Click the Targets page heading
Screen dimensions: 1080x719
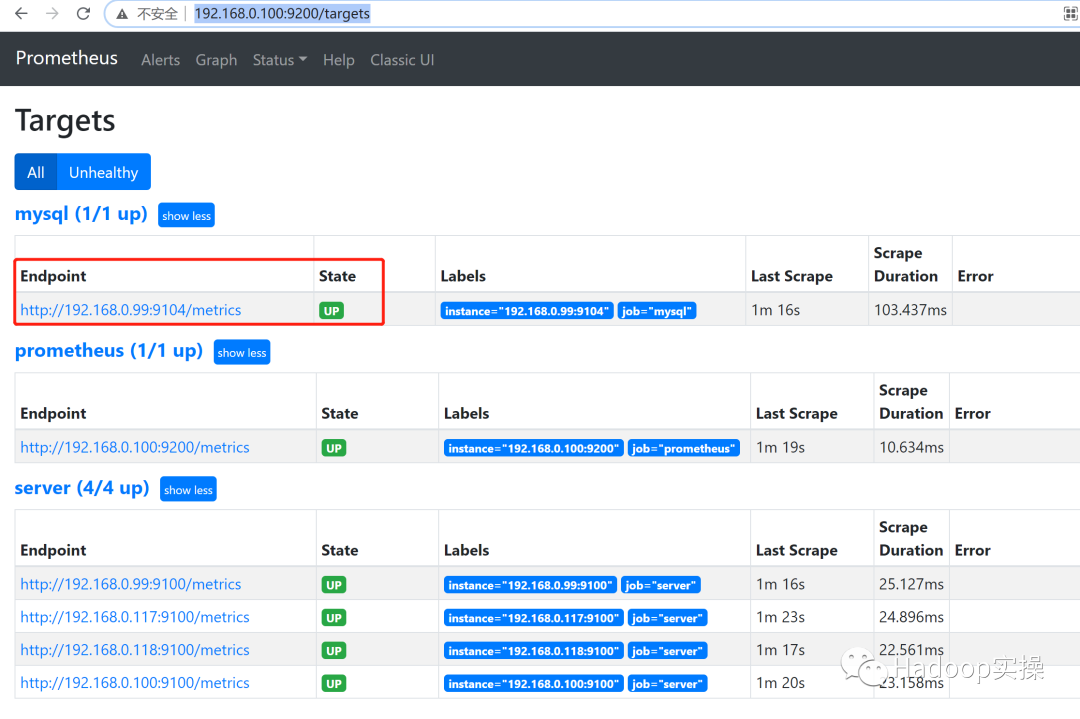[x=65, y=121]
